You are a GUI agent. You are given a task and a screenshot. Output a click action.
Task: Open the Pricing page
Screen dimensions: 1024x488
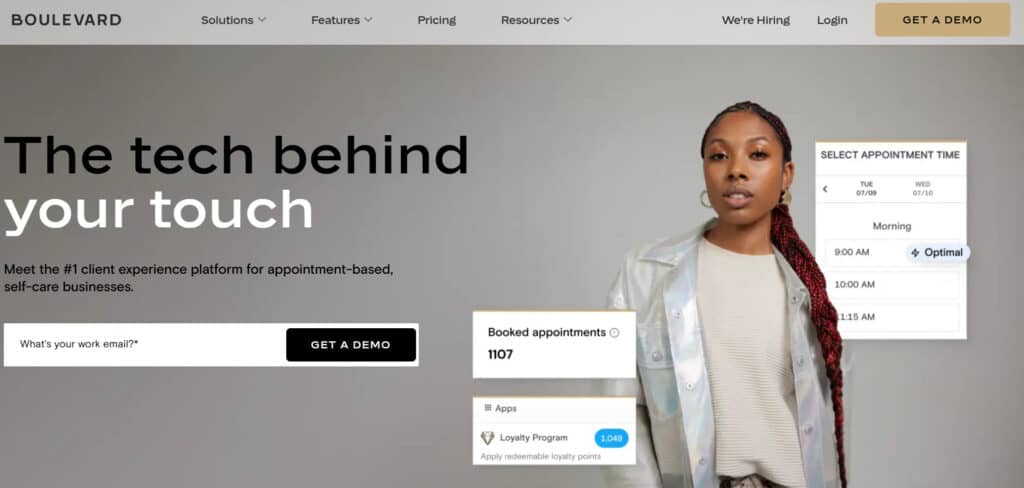point(437,20)
